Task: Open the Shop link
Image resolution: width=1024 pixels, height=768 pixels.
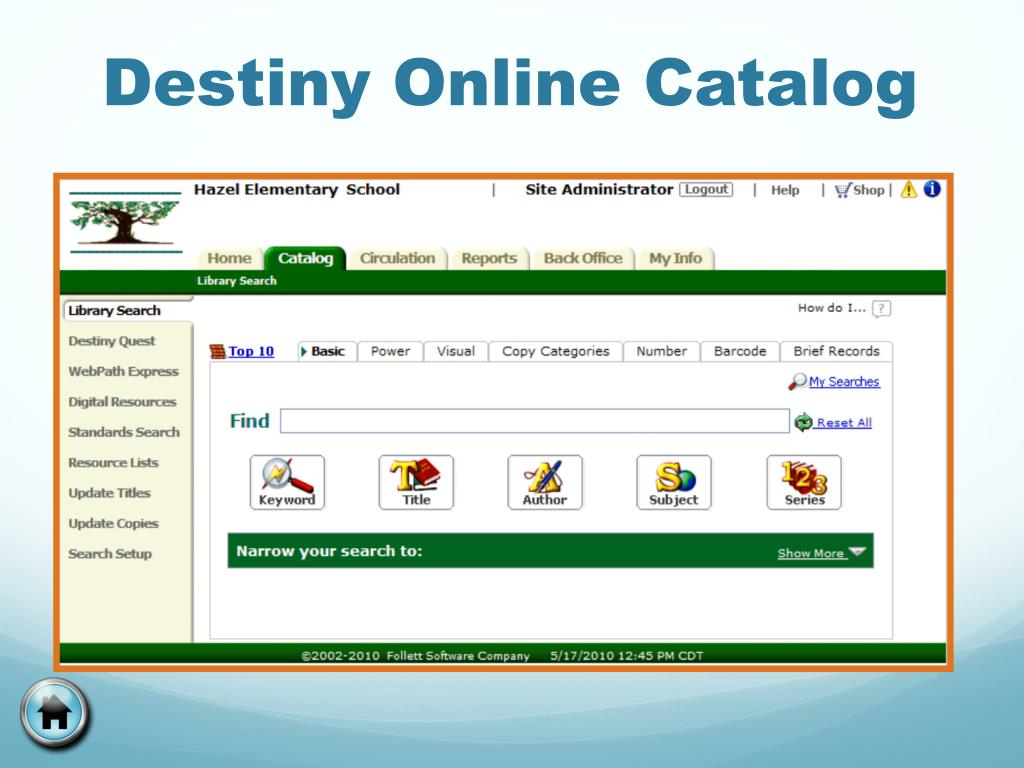Action: [x=869, y=190]
